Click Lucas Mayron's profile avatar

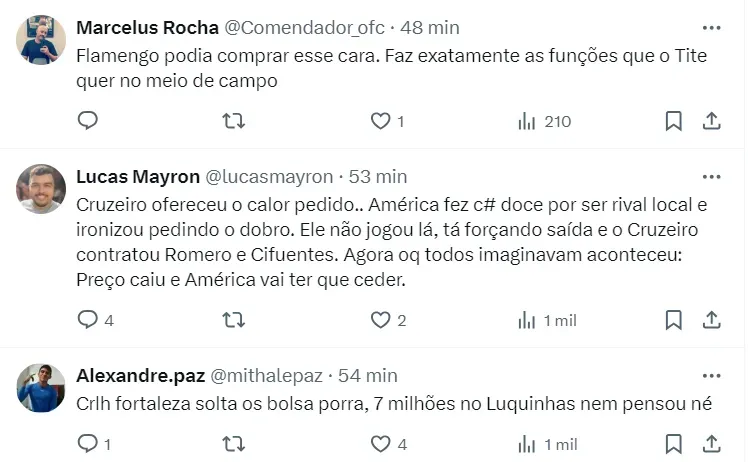42,189
